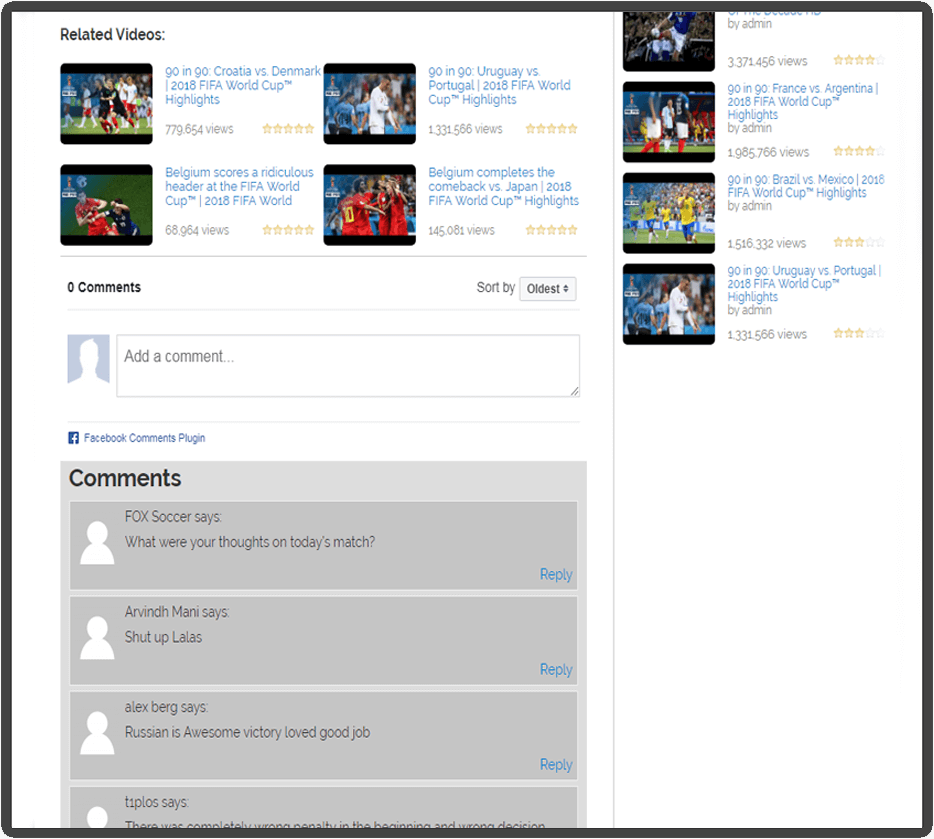Click sidebar '90 in 90: France vs. Argentina' link
The width and height of the screenshot is (934, 839).
[x=803, y=101]
